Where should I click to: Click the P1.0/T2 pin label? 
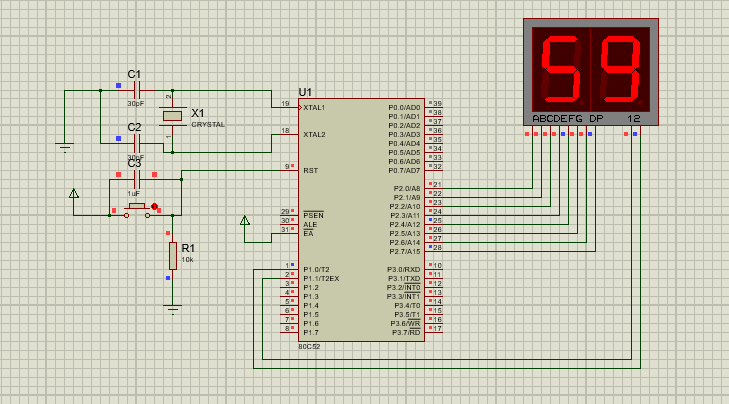click(x=316, y=270)
